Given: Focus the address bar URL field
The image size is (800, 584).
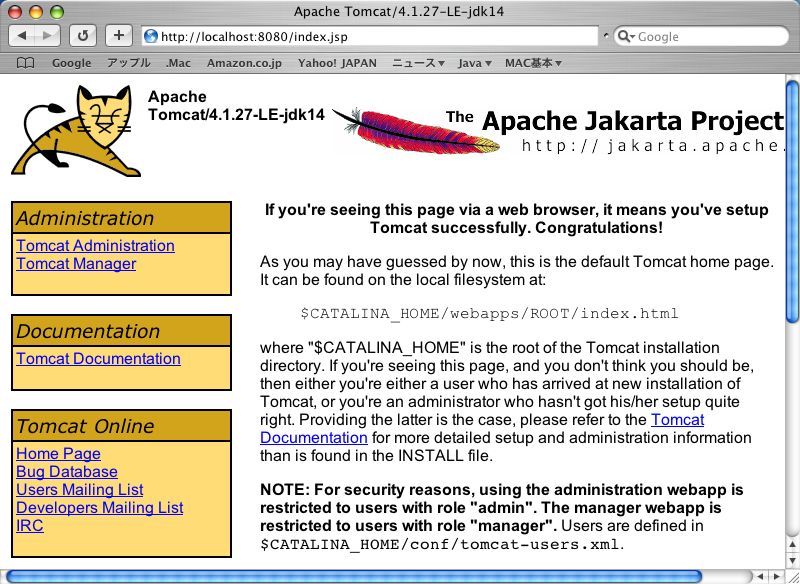Looking at the screenshot, I should (x=370, y=36).
